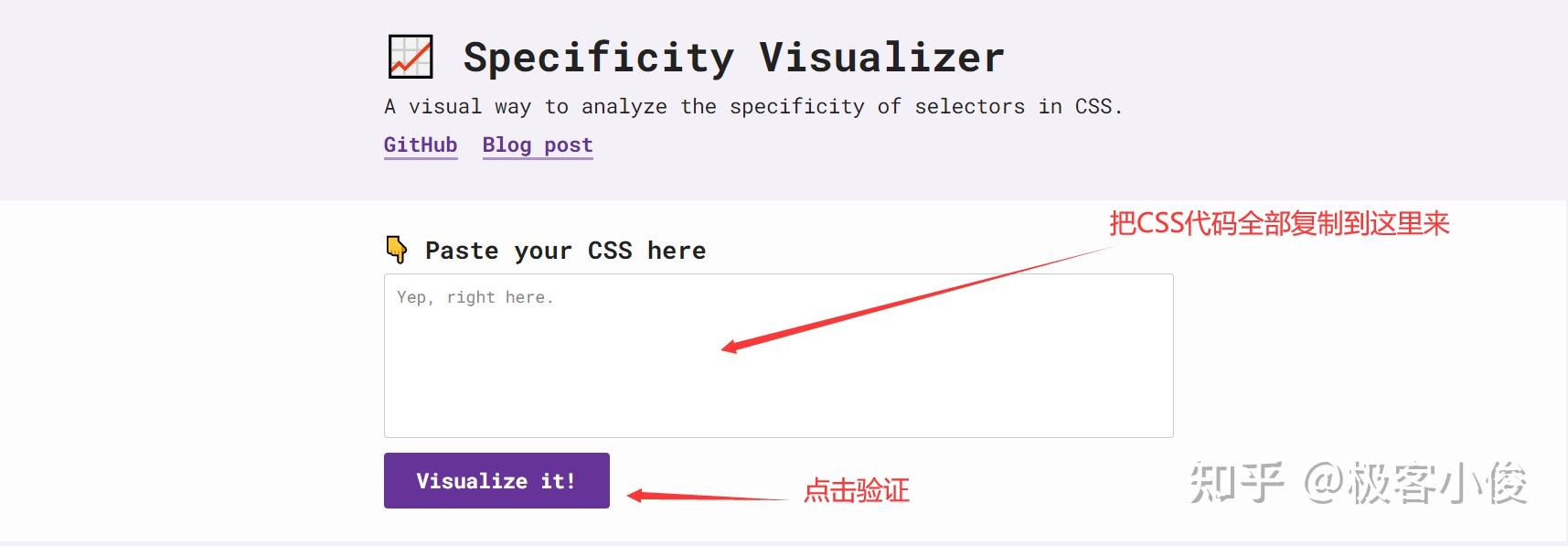Click the 'Yep, right here.' placeholder text
This screenshot has width=1568, height=546.
point(475,297)
